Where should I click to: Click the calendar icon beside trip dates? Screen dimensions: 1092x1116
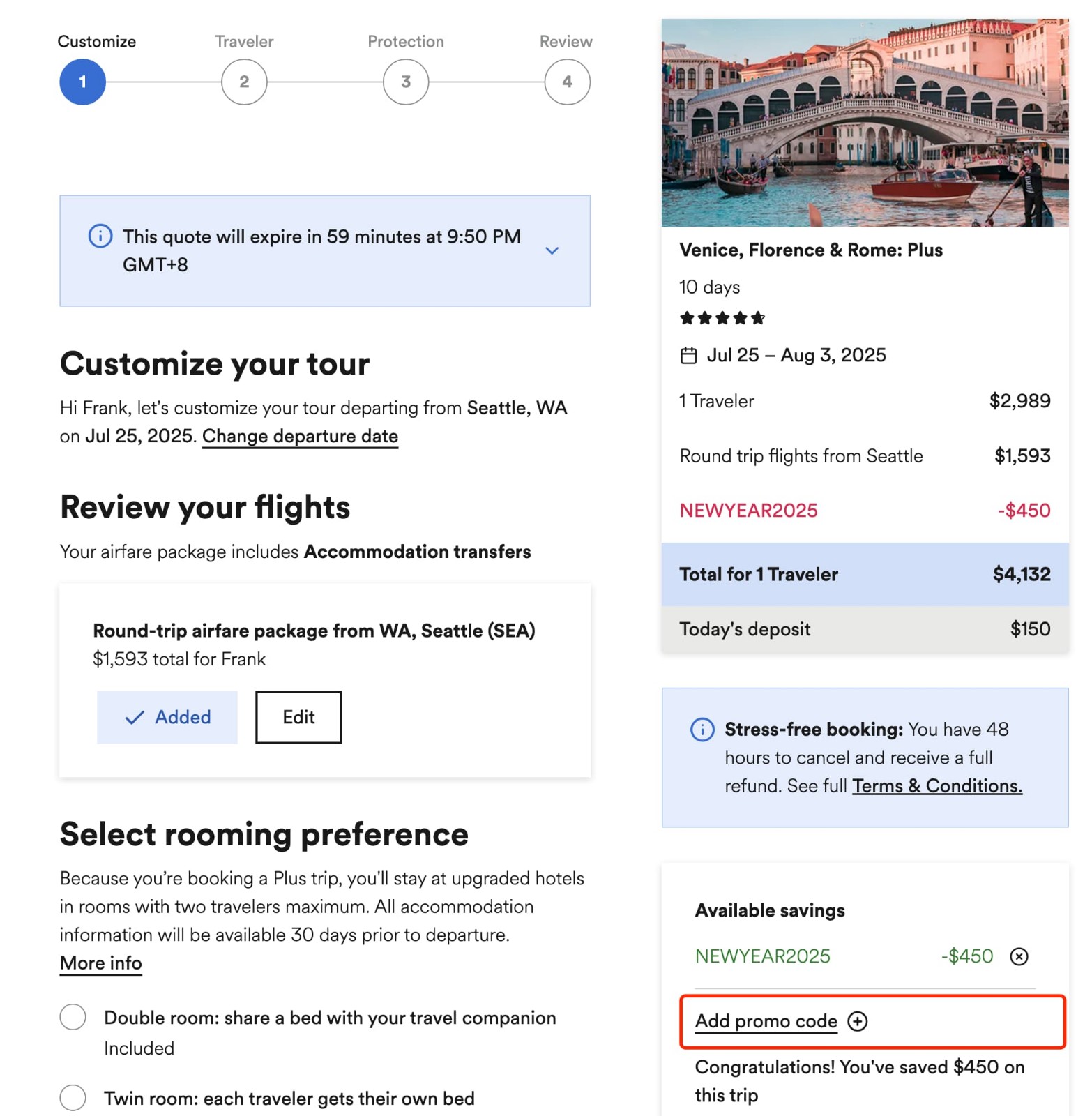(688, 356)
